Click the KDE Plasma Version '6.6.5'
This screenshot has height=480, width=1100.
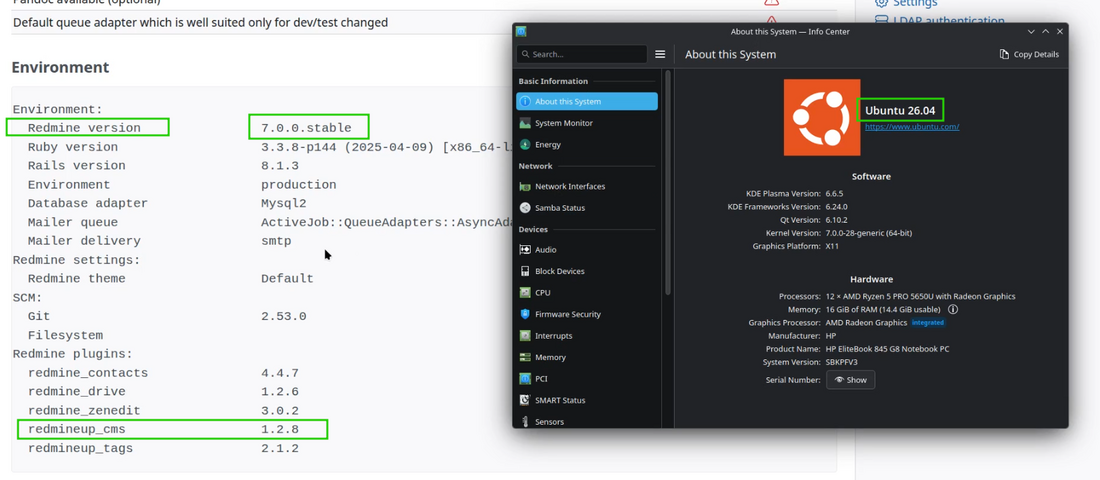coord(836,194)
